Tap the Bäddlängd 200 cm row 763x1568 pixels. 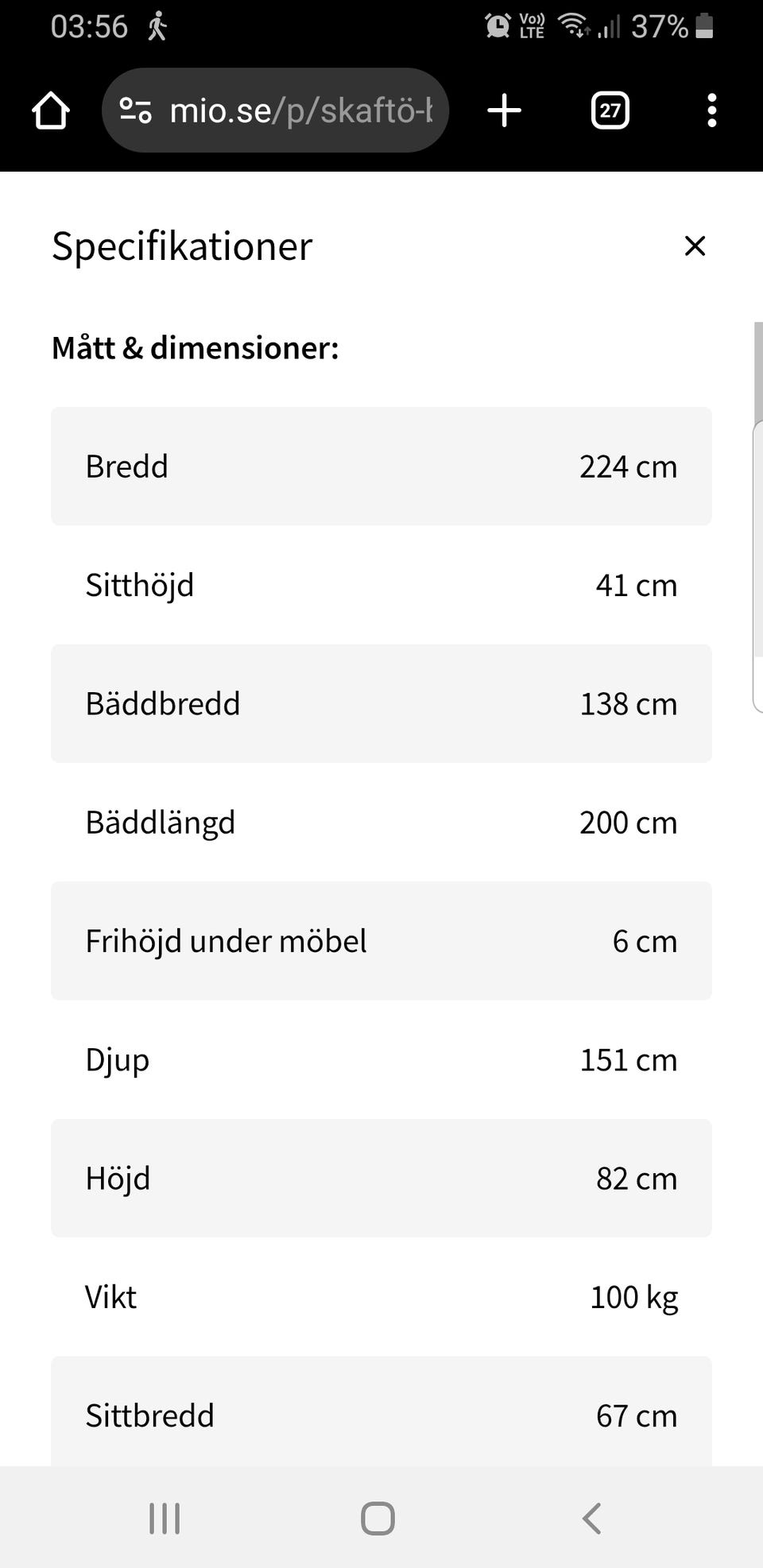(x=381, y=822)
